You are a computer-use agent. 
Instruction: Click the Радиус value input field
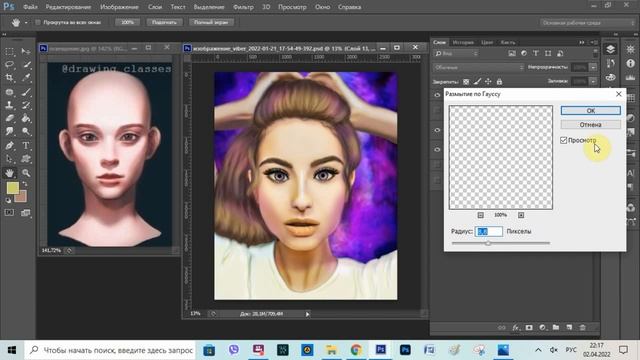click(x=489, y=231)
